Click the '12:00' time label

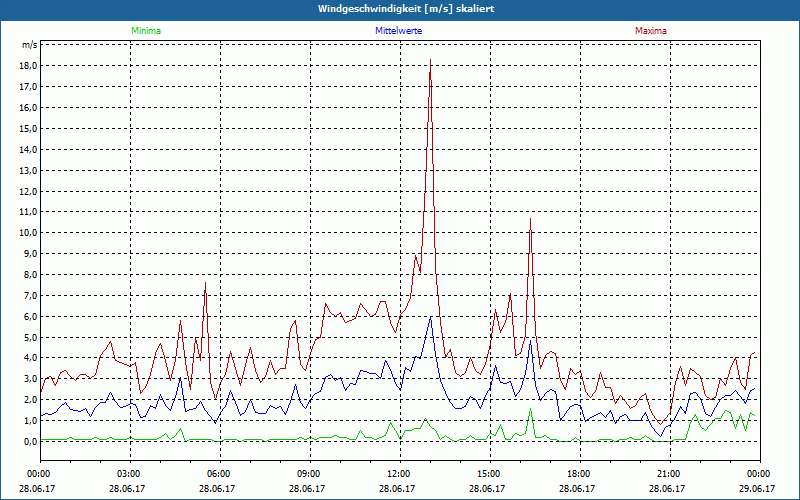click(400, 474)
